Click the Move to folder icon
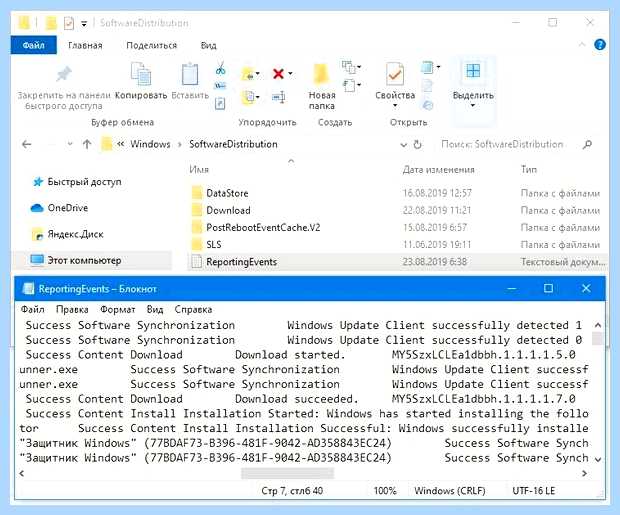The image size is (620, 515). click(248, 74)
